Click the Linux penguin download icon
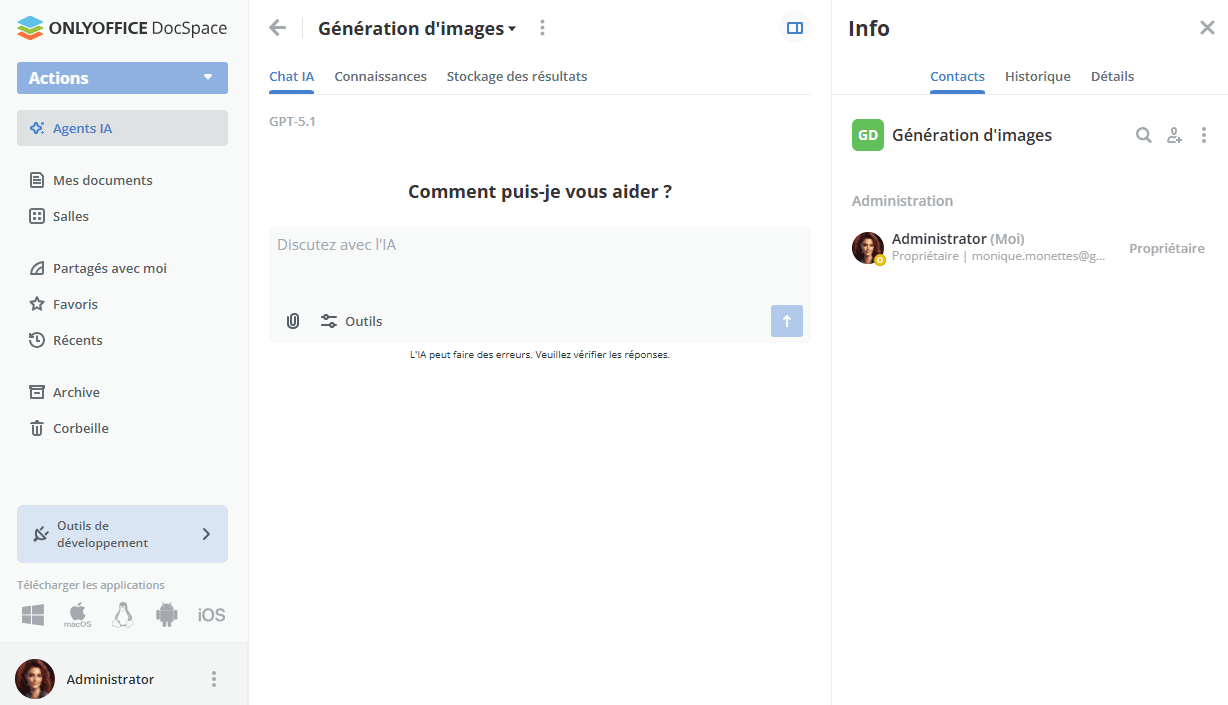 click(x=123, y=615)
